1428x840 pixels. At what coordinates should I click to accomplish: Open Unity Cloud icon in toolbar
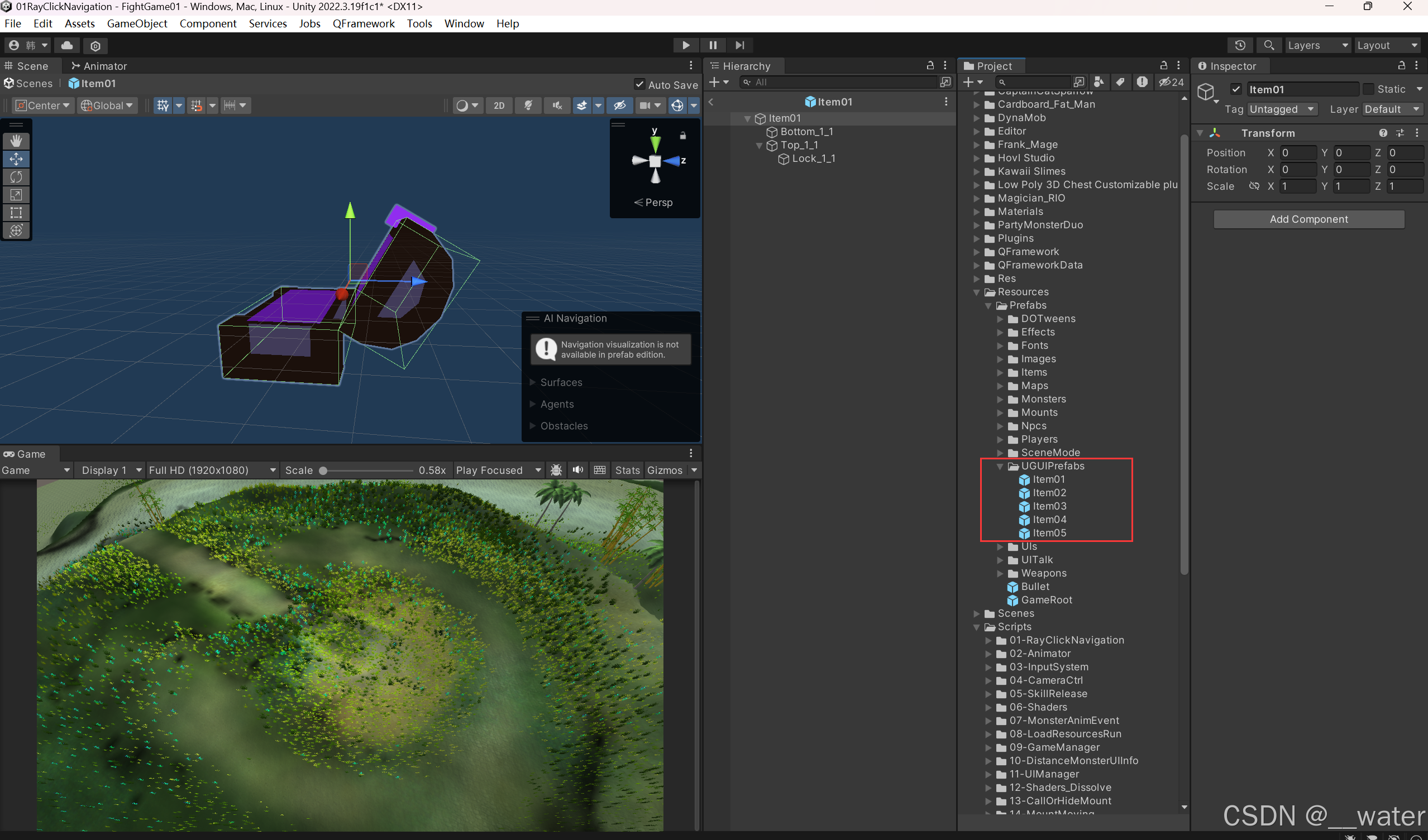[67, 45]
